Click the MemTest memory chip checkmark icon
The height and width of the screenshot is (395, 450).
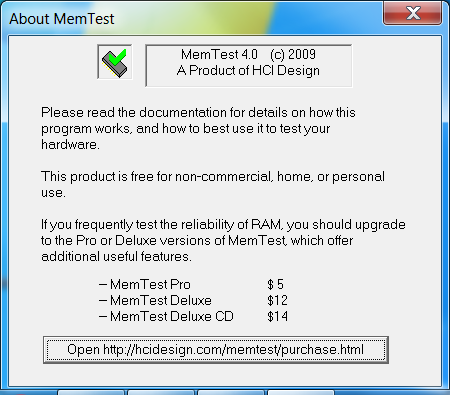click(115, 62)
